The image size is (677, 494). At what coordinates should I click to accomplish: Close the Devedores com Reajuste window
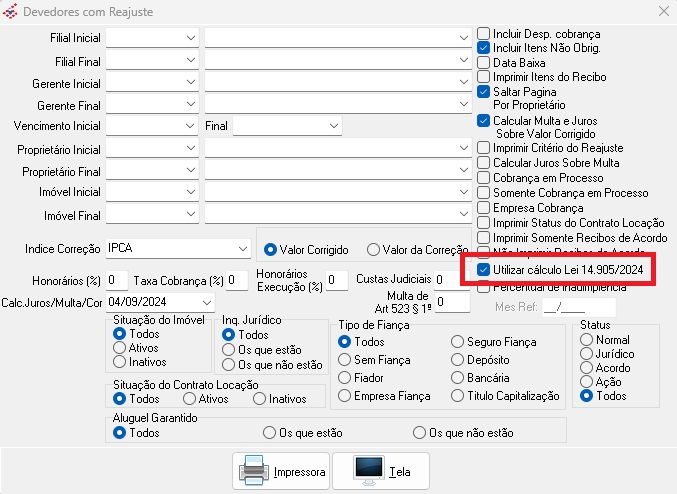coord(662,12)
